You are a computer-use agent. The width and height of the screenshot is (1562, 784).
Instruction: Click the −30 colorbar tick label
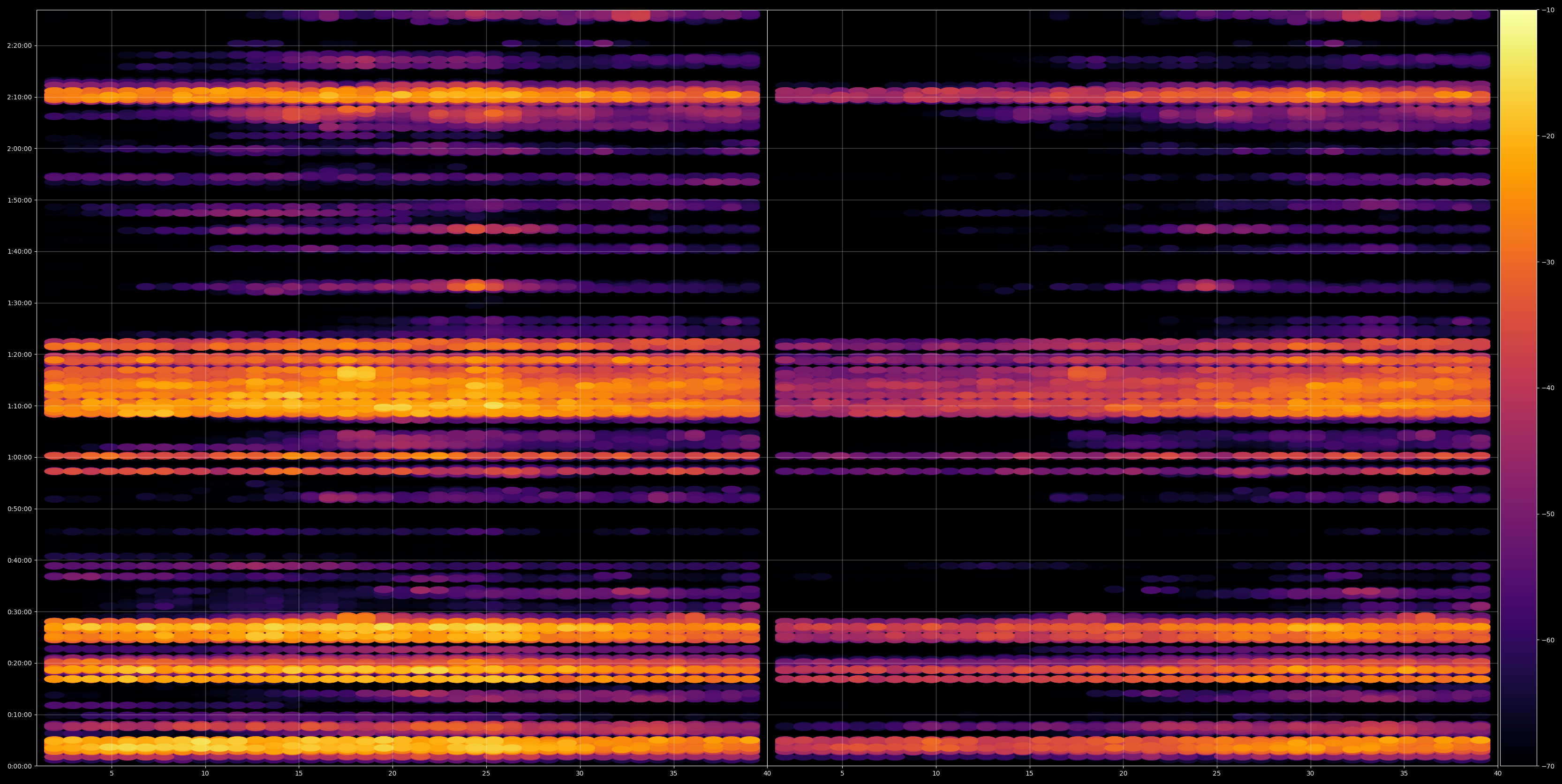(1548, 262)
